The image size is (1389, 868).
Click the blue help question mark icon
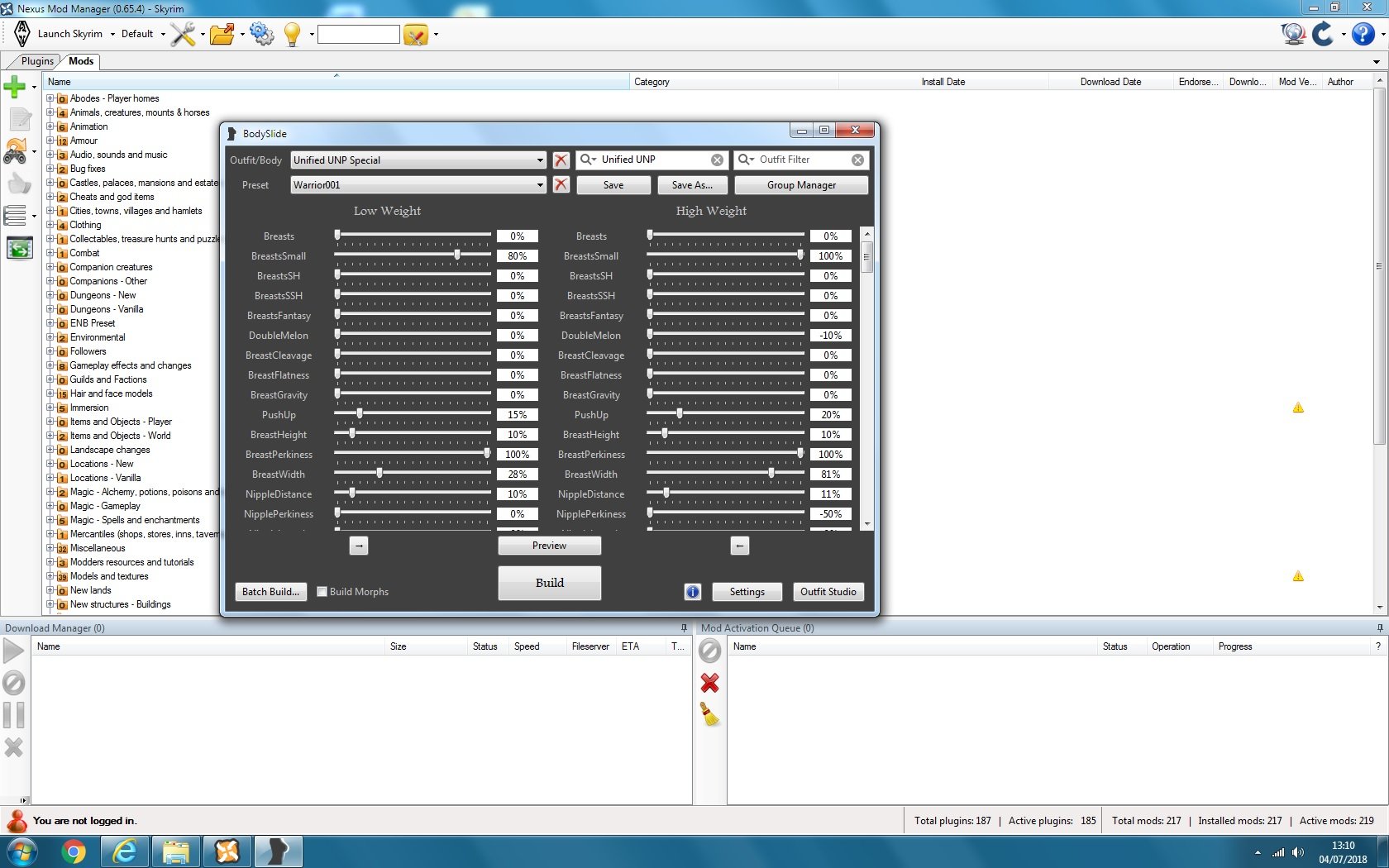coord(1363,34)
